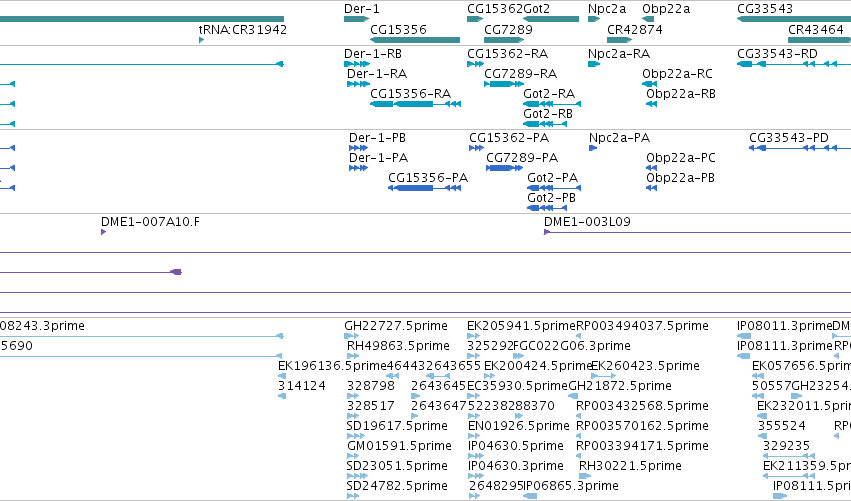
Task: Select the CG7289-PA protein label
Action: [522, 158]
